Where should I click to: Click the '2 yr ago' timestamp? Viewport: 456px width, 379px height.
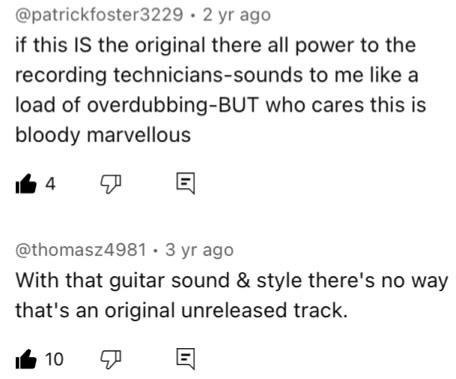[x=237, y=15]
